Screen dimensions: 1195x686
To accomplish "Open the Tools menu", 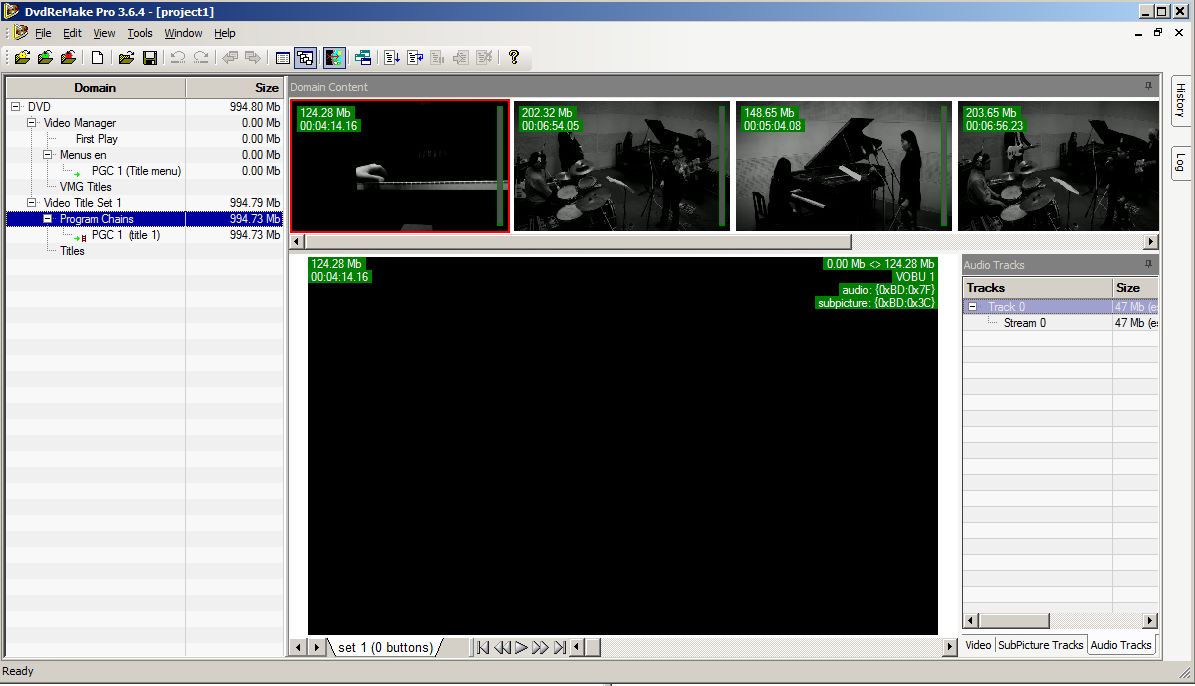I will (139, 34).
